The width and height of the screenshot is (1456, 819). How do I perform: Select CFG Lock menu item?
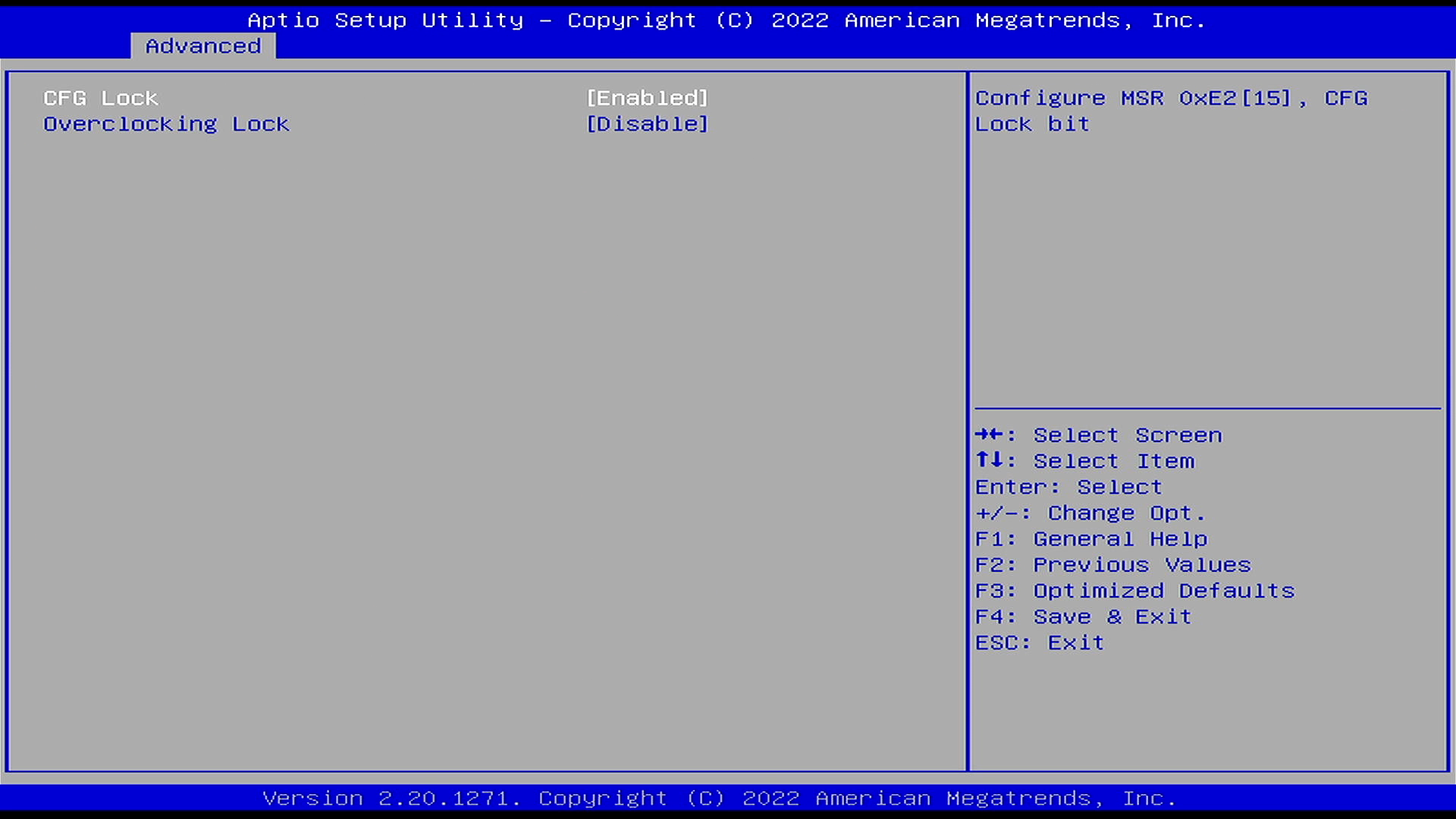tap(100, 97)
